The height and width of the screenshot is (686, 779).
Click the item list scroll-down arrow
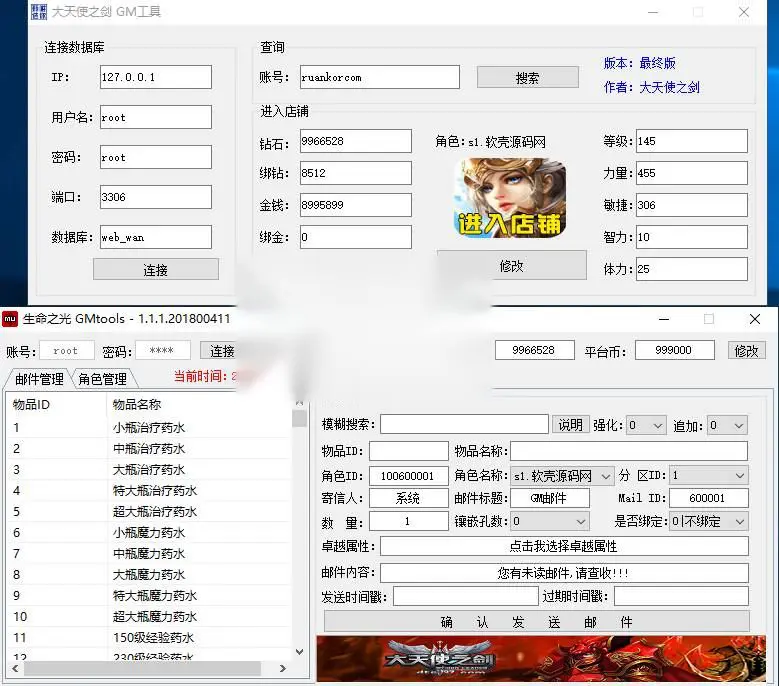pyautogui.click(x=300, y=651)
